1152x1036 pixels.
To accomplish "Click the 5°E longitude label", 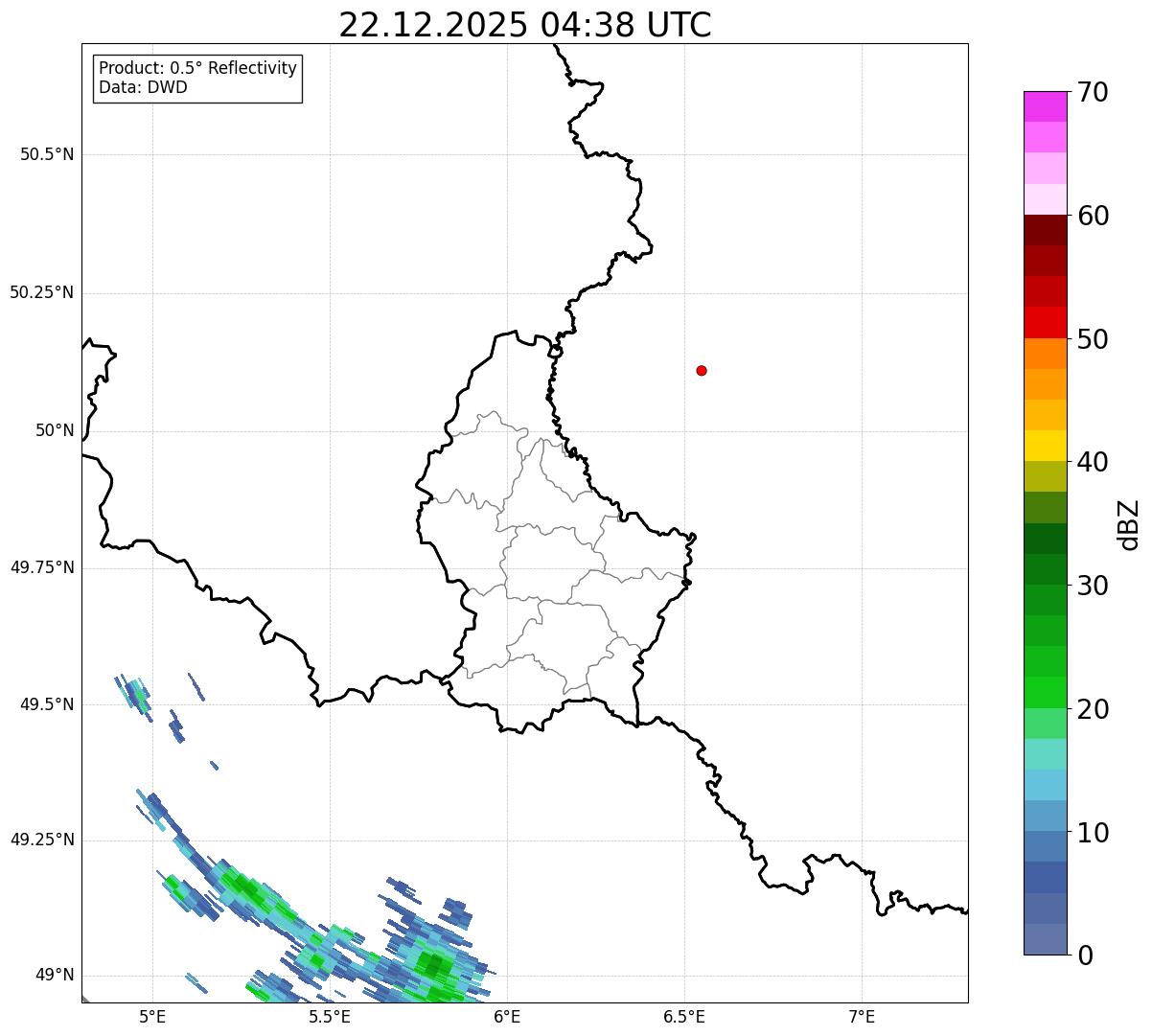I will [152, 1017].
